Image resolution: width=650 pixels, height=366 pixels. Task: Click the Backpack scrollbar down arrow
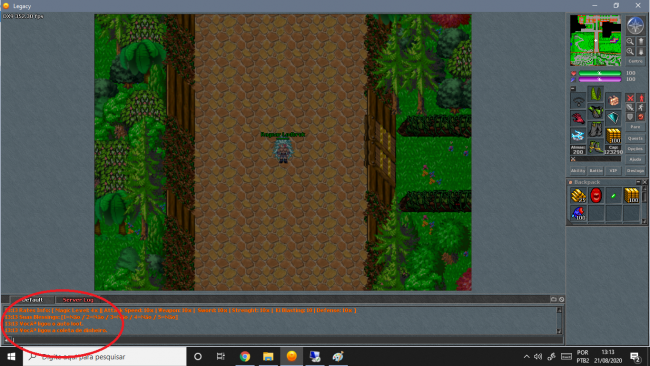coord(644,221)
